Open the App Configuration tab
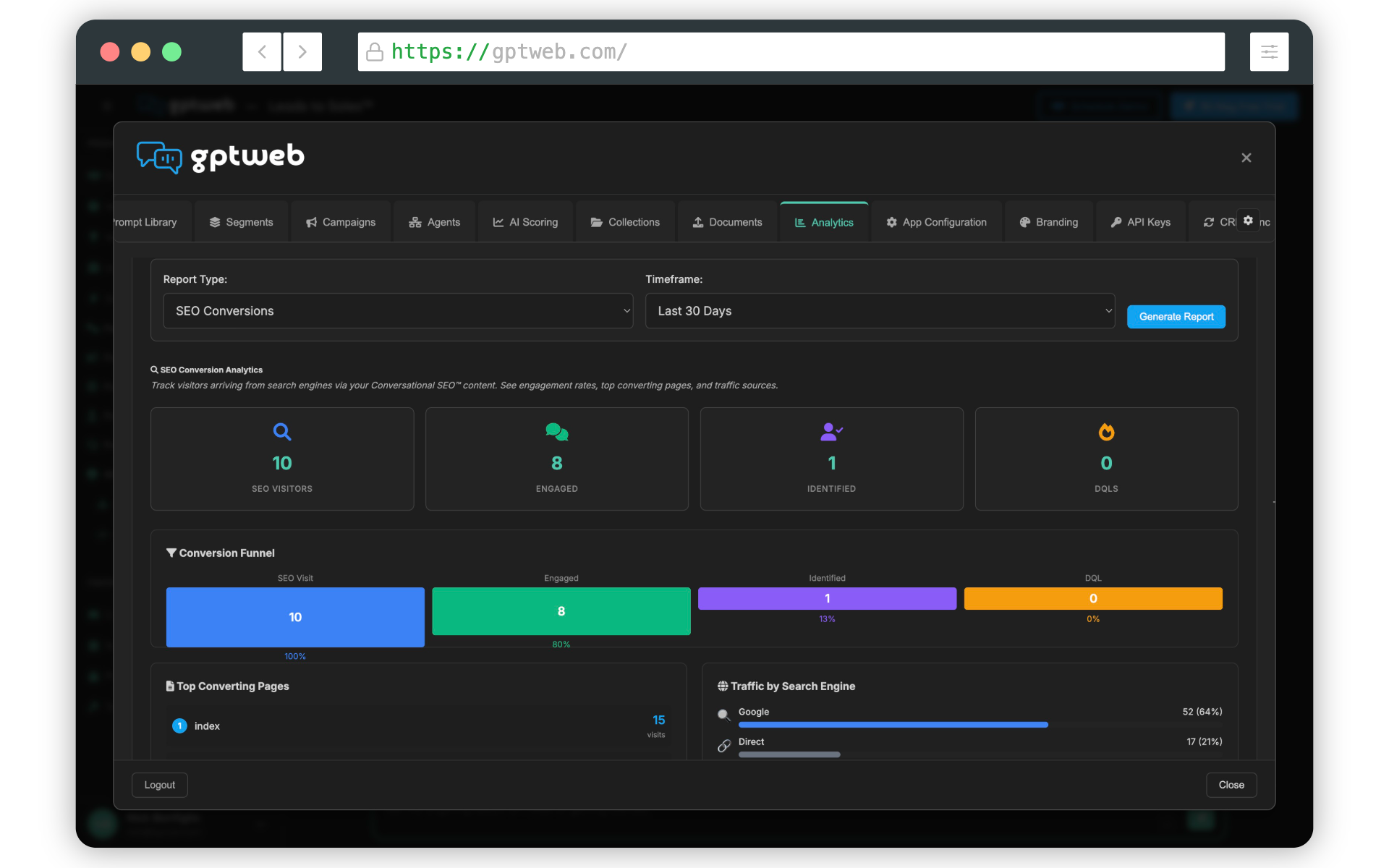This screenshot has height=868, width=1389. [x=936, y=222]
